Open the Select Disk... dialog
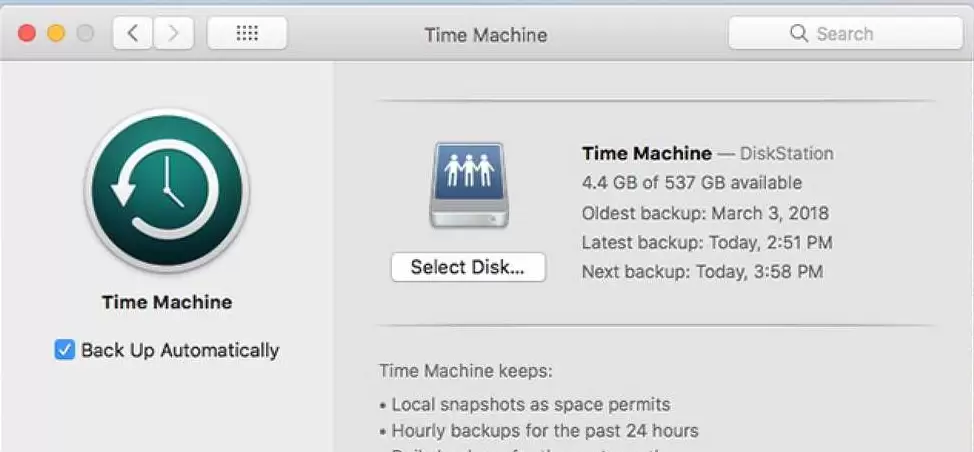Screen dimensions: 974x452 [468, 267]
